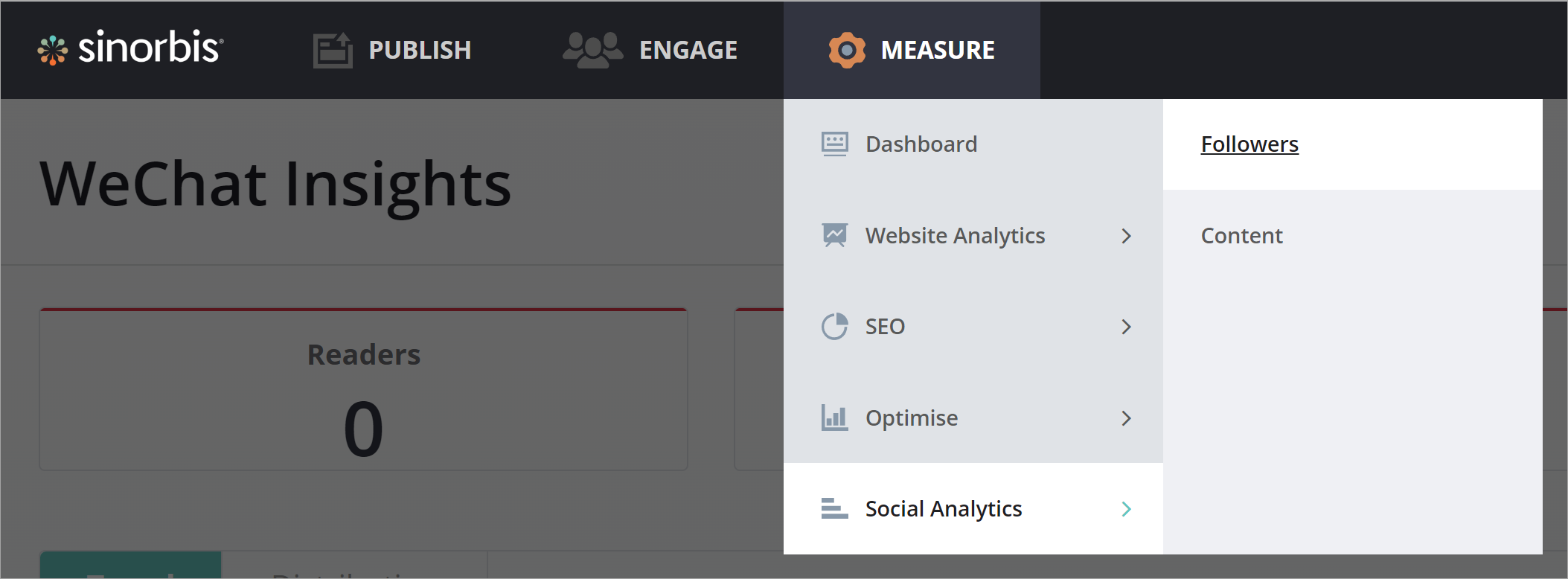Click the Engage people icon
Screen dimensions: 1568x579
pyautogui.click(x=592, y=50)
